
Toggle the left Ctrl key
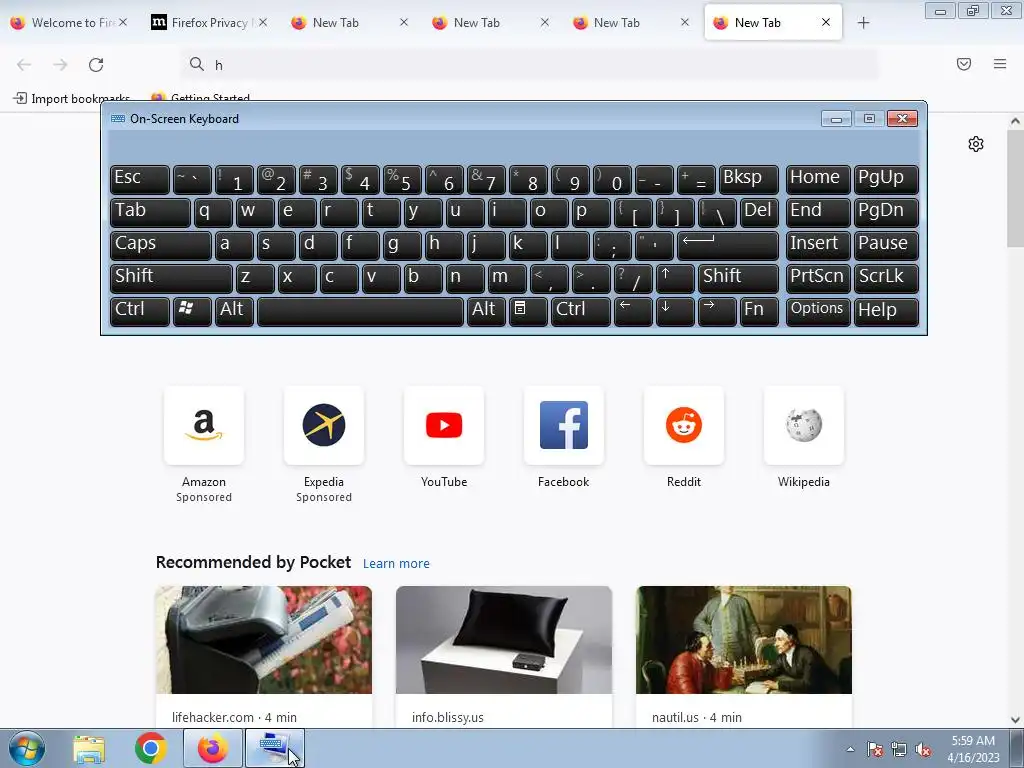(140, 311)
